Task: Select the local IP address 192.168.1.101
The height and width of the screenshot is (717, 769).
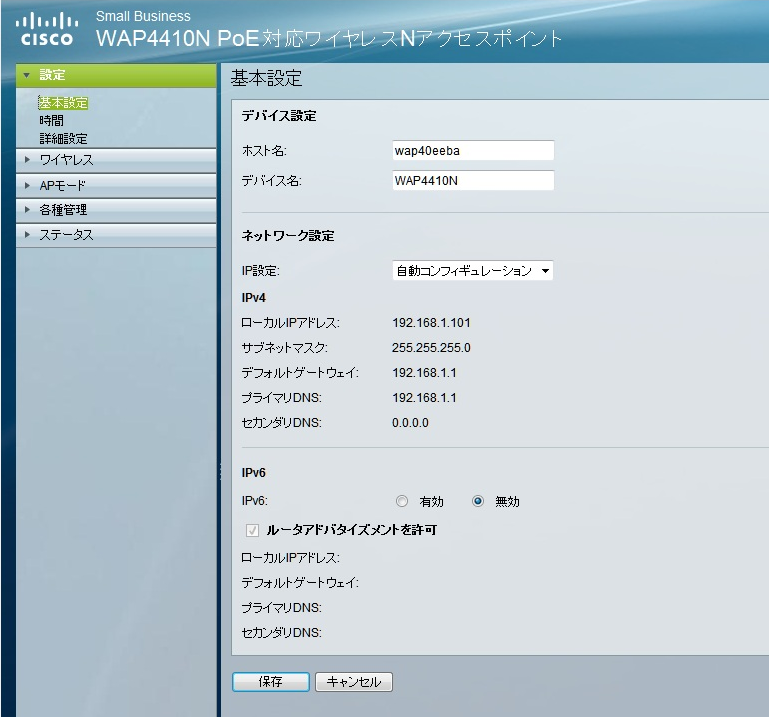Action: [431, 323]
